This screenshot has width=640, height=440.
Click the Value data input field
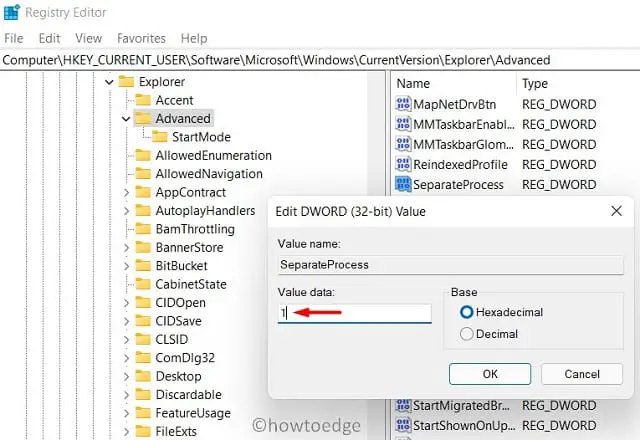click(x=354, y=313)
